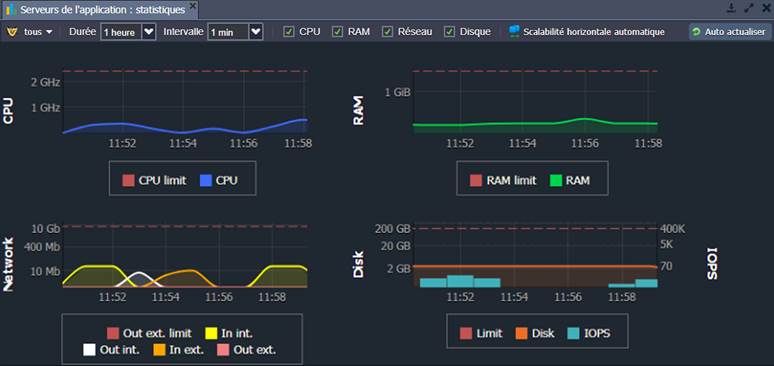Viewport: 774px width, 366px height.
Task: Click the Auto actualiser button
Action: pos(730,32)
